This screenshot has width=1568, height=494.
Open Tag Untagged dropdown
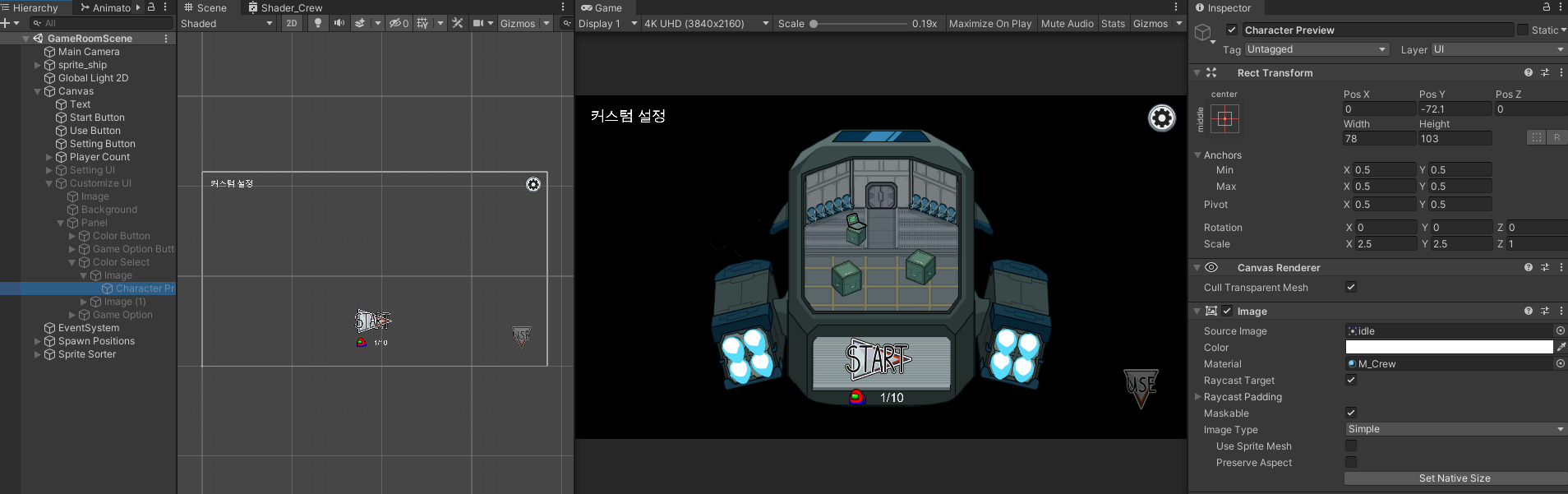1317,49
